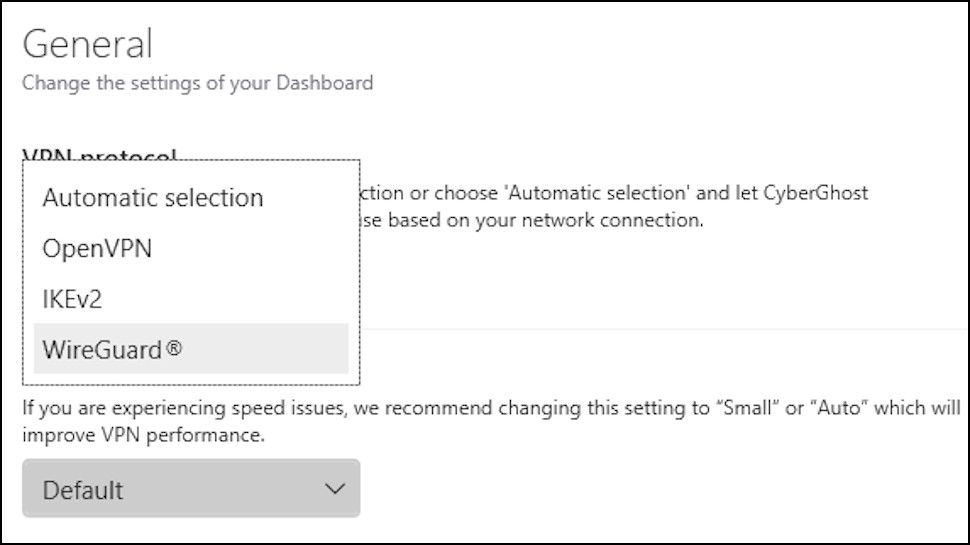Image resolution: width=970 pixels, height=545 pixels.
Task: Click the chevron arrow on the Default dropdown
Action: coord(336,489)
